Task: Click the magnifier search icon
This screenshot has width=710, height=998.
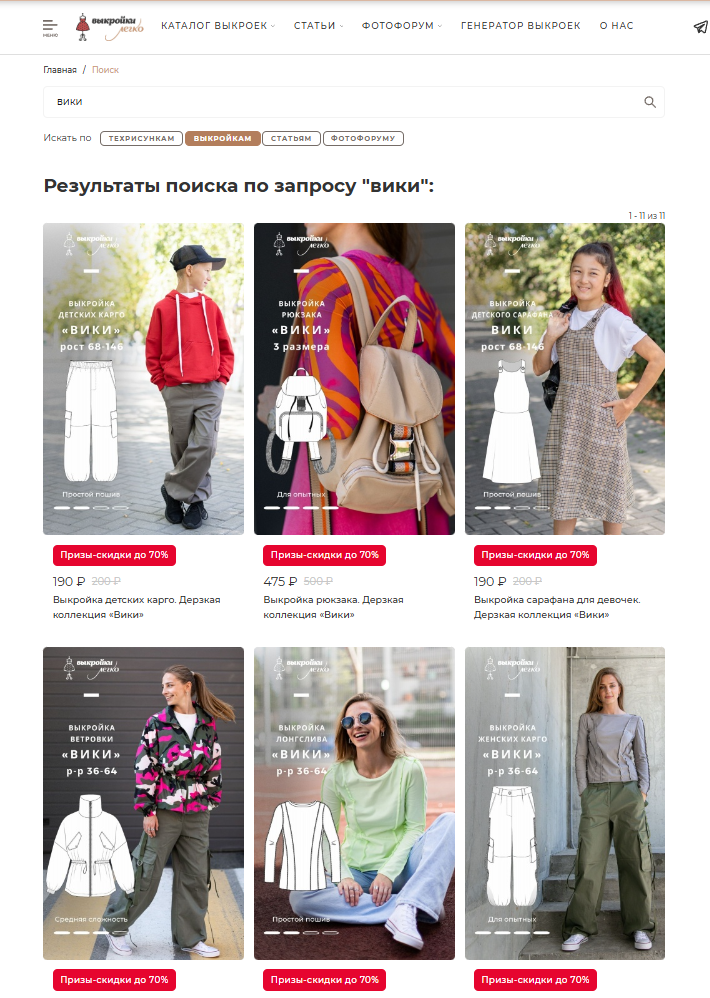Action: pos(650,102)
